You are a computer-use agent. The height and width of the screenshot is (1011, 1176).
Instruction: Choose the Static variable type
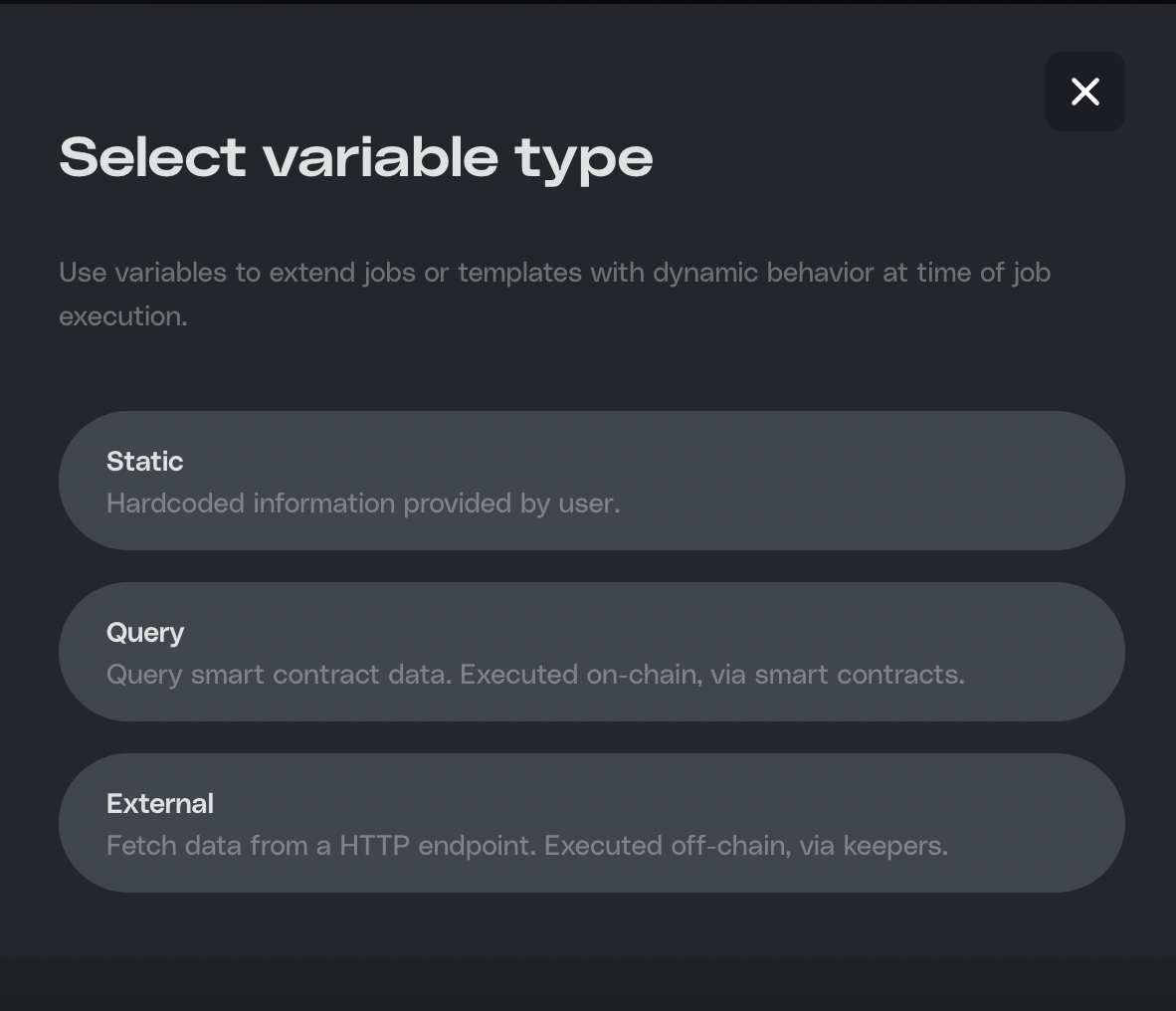tap(591, 481)
